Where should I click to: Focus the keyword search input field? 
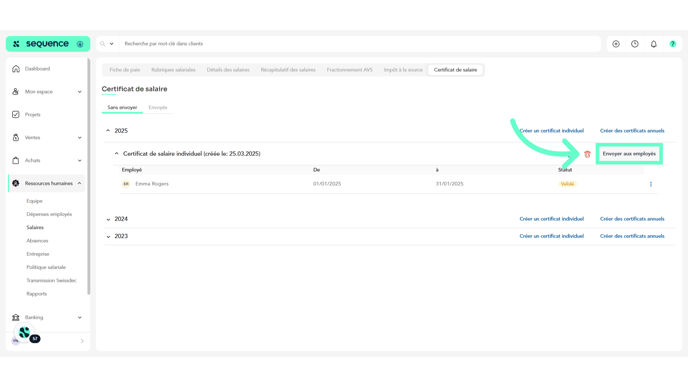click(x=360, y=44)
